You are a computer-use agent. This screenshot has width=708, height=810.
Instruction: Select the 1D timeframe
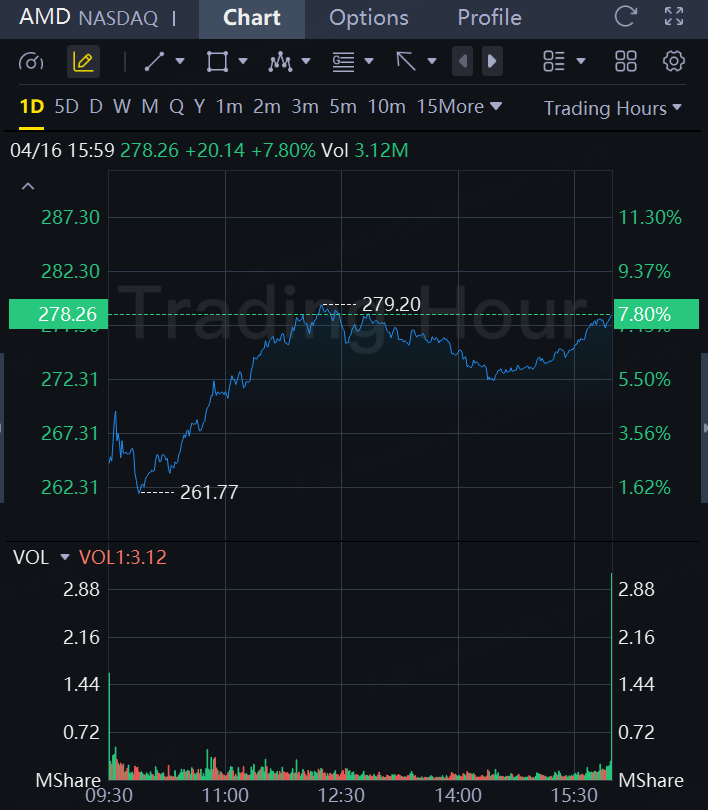click(32, 107)
